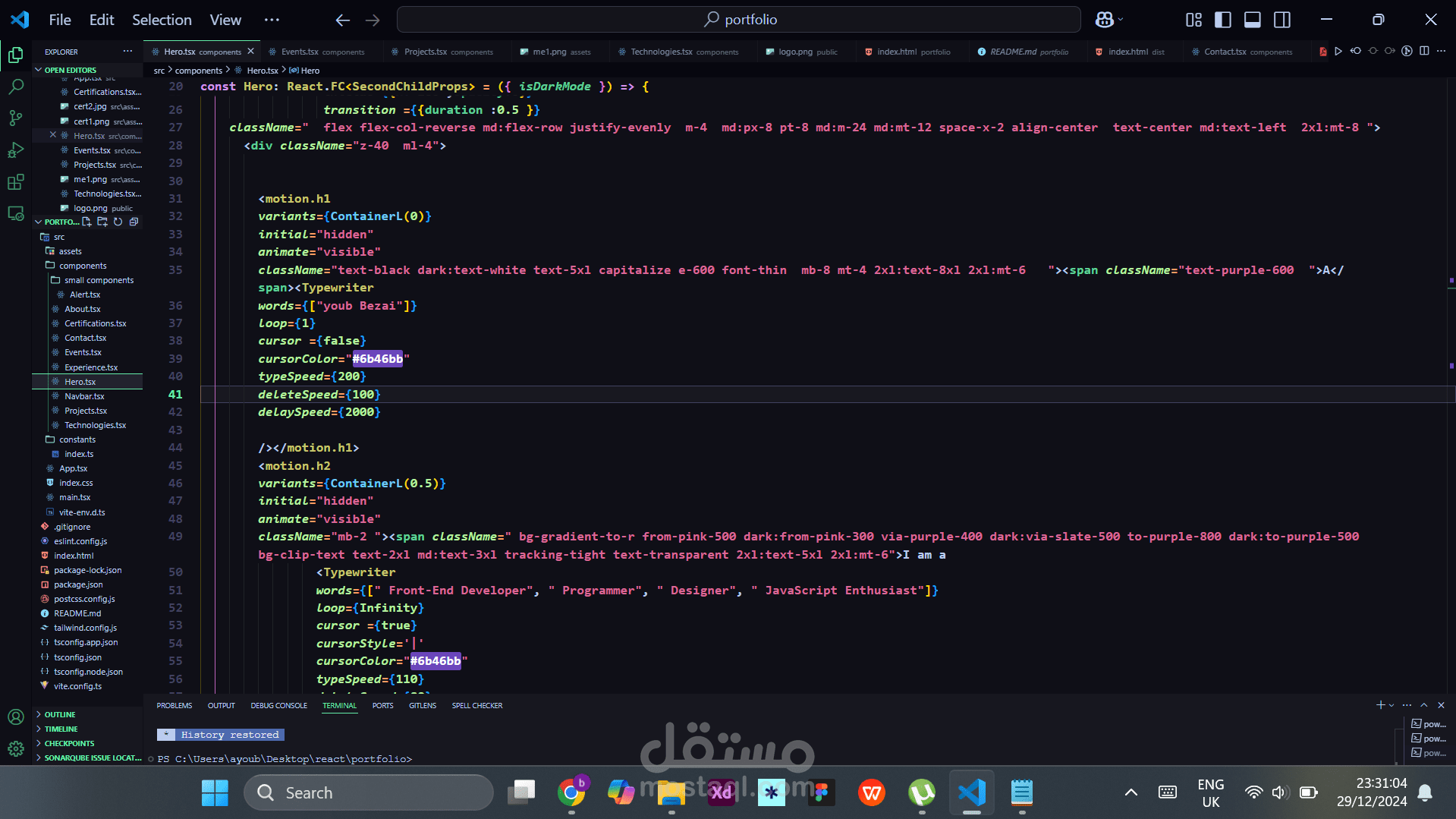
Task: Split the editor to the right
Action: (1424, 52)
